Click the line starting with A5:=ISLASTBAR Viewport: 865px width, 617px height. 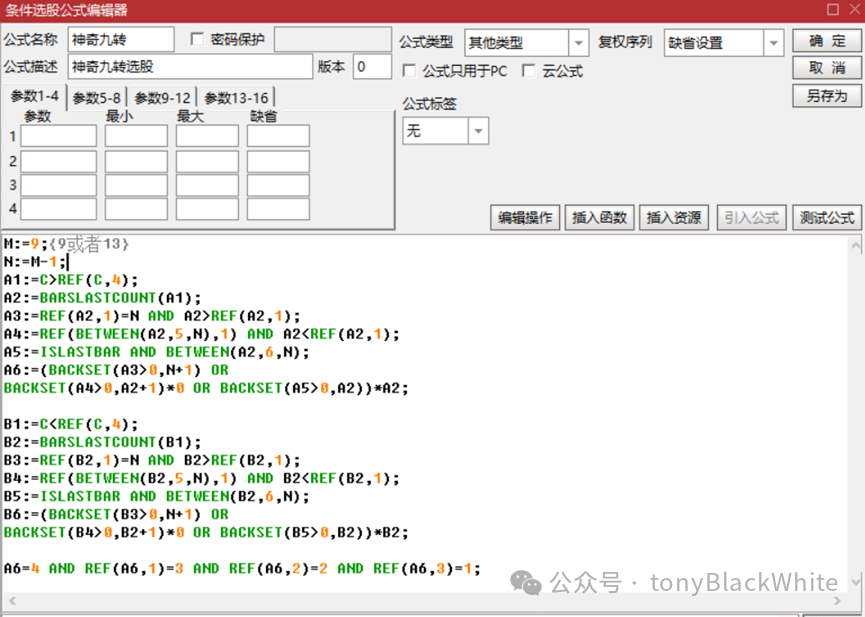(x=157, y=352)
